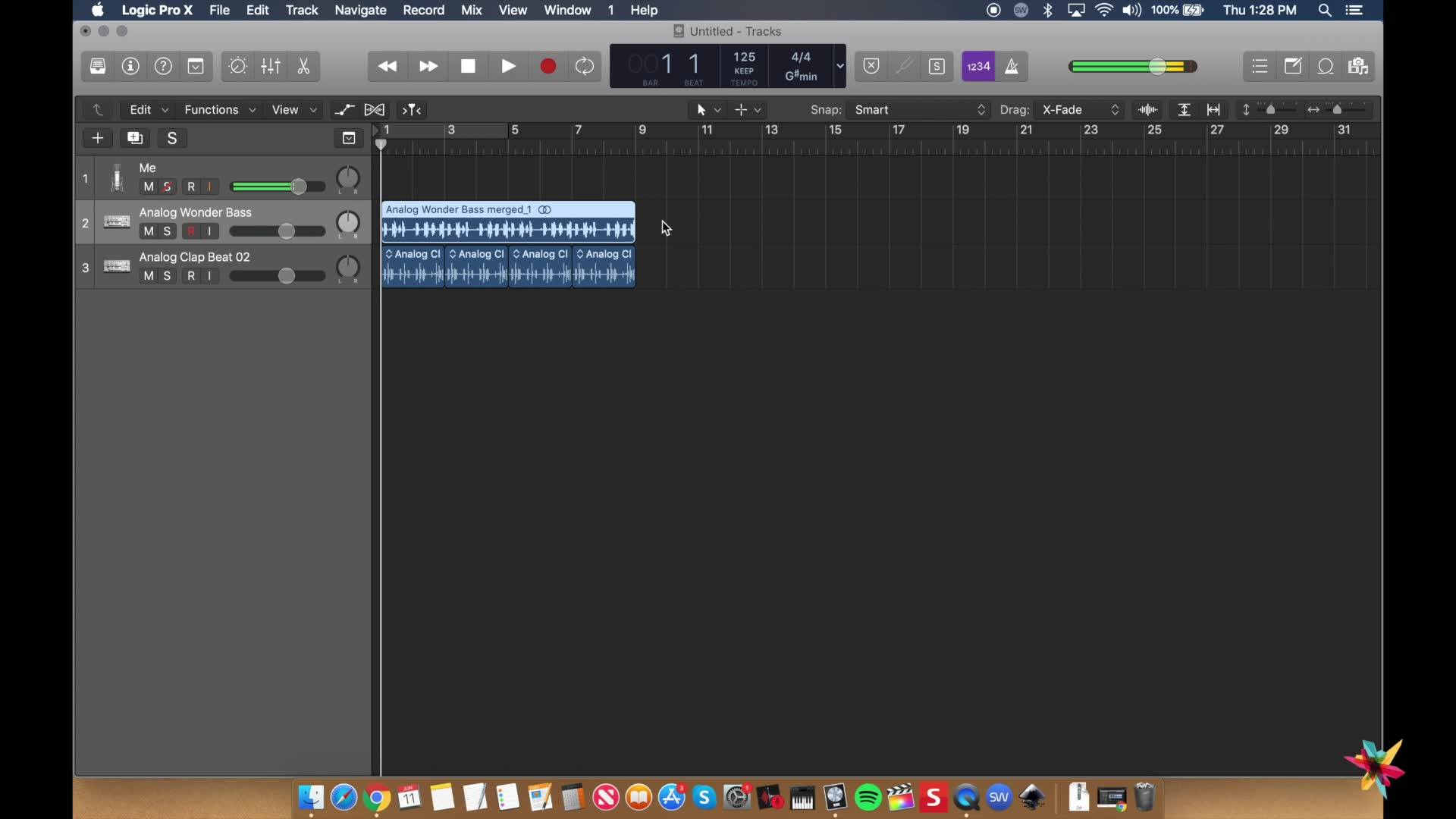Open the Command-click tool menu
The width and height of the screenshot is (1456, 819).
pyautogui.click(x=748, y=110)
